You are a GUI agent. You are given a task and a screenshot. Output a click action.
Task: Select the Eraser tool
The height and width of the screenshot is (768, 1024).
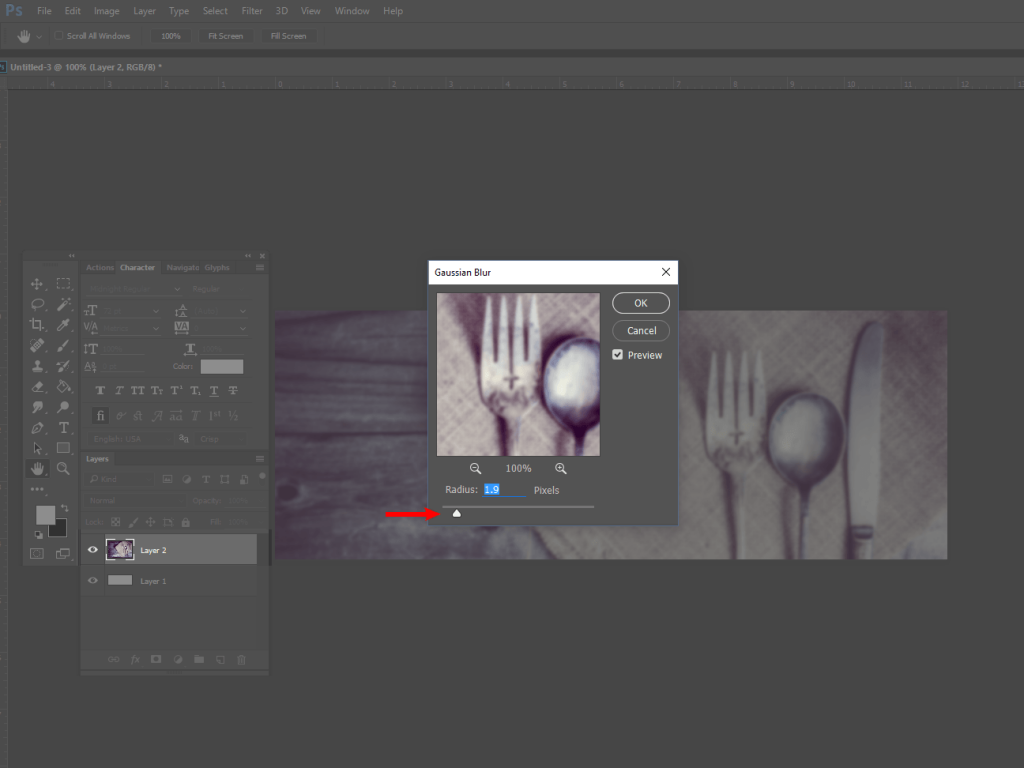point(37,387)
